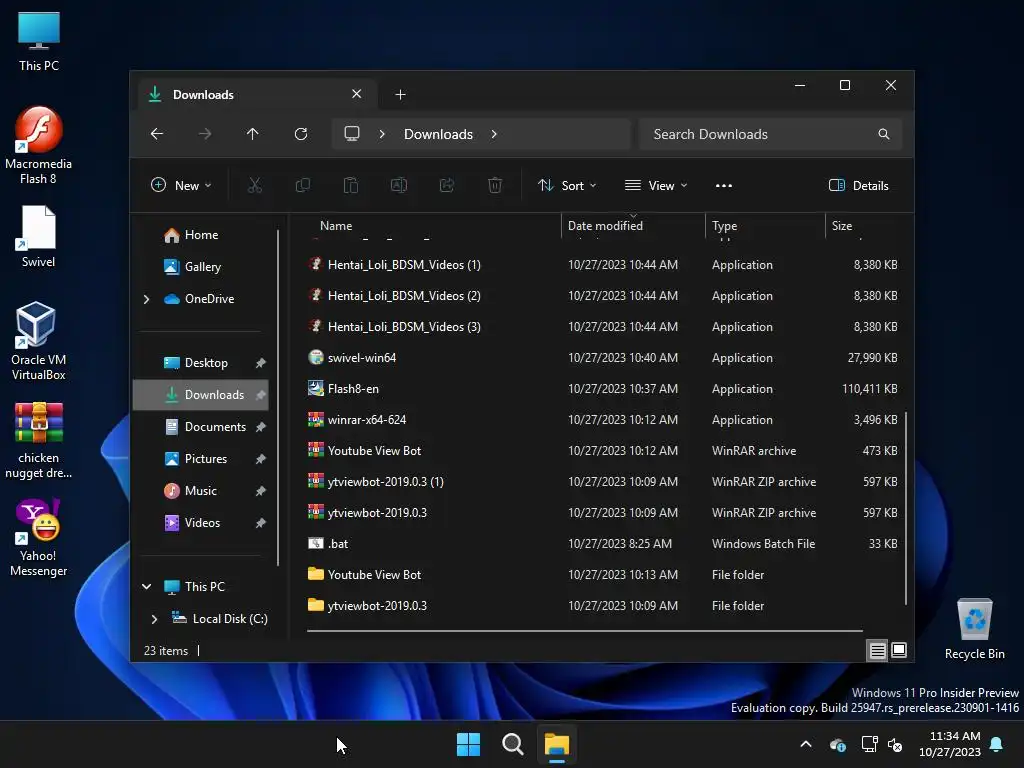Expand Local Disk (C:) node
The width and height of the screenshot is (1024, 768).
pos(154,618)
